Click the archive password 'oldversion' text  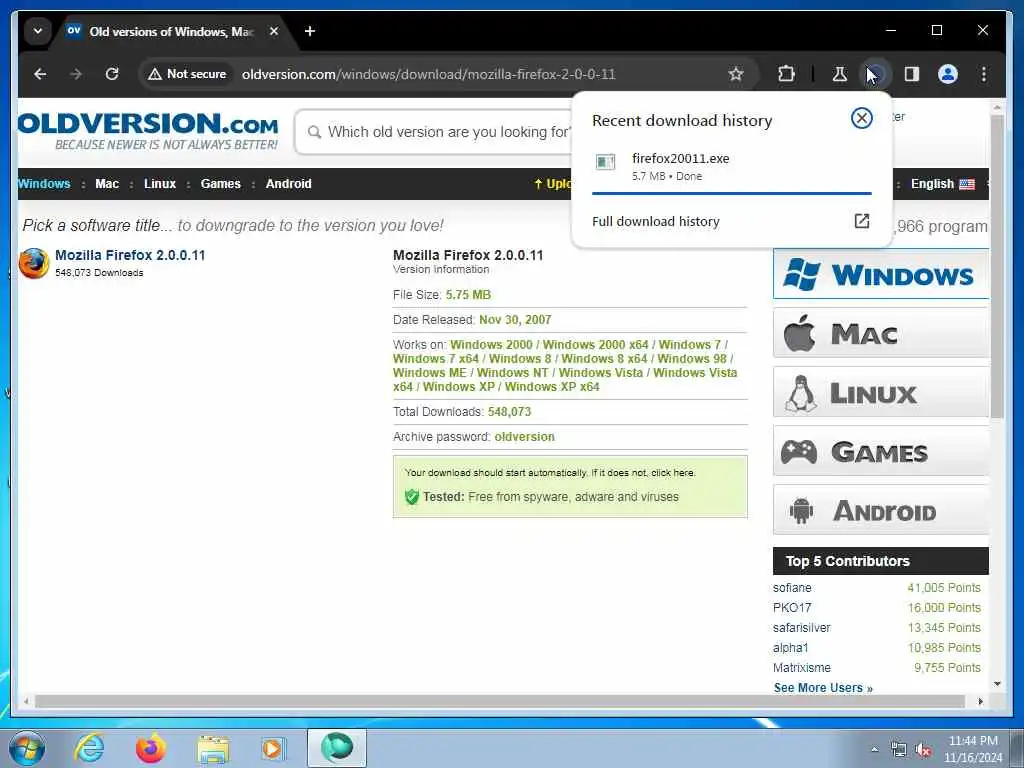click(524, 437)
